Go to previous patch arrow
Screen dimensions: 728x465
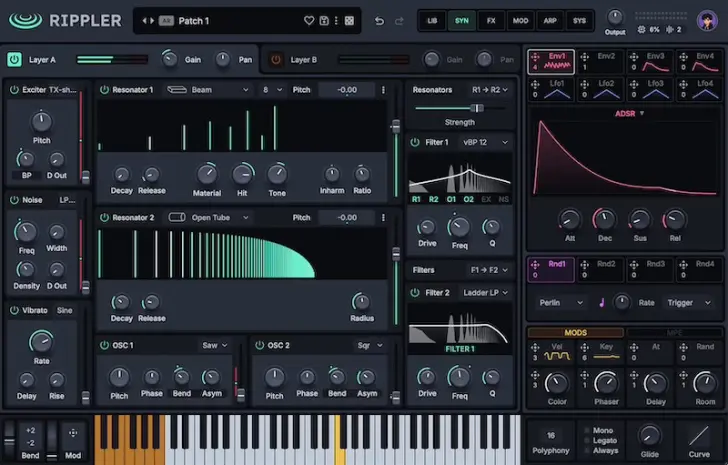point(144,20)
